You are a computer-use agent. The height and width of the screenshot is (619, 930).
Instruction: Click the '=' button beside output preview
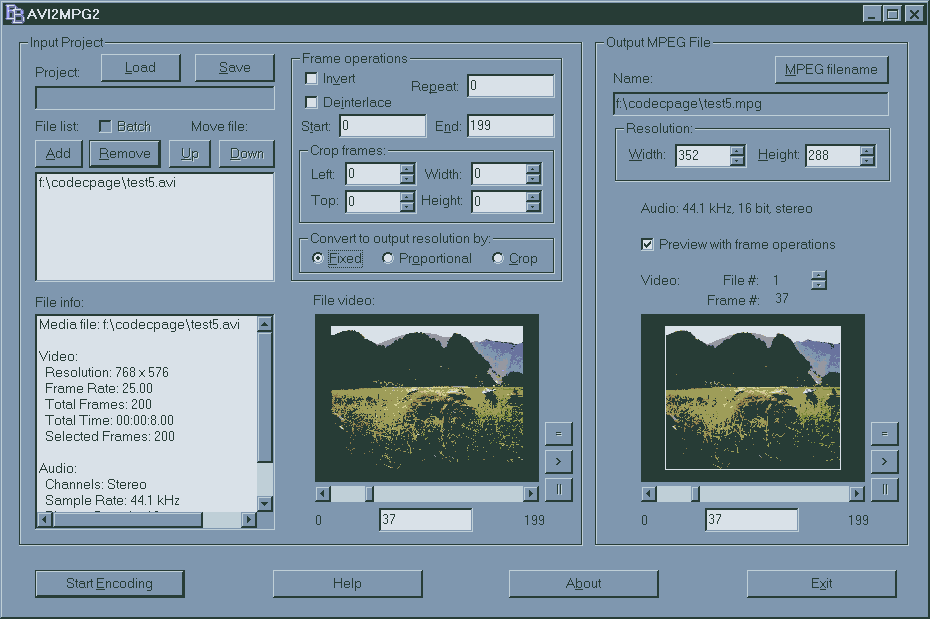pyautogui.click(x=884, y=433)
